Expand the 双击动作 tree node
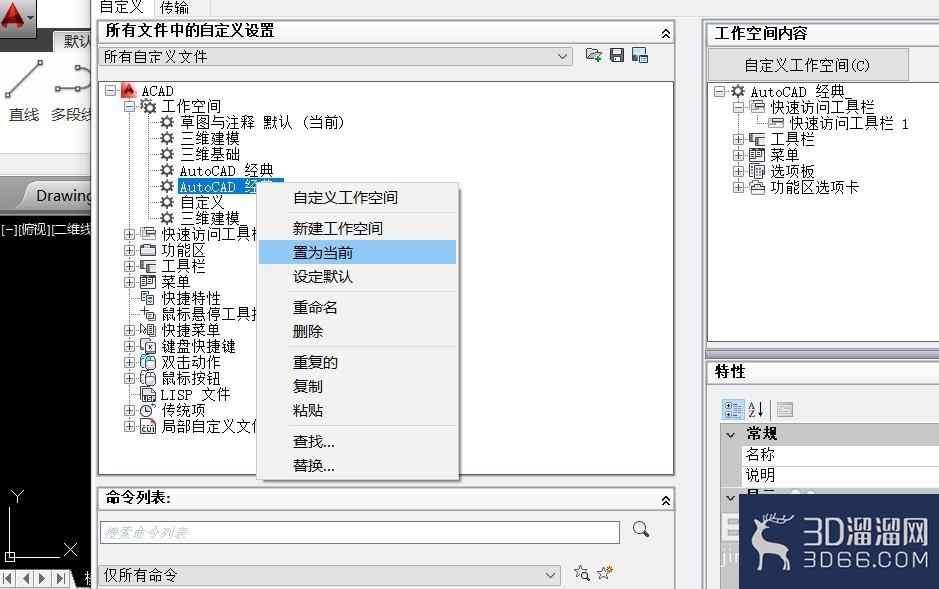The width and height of the screenshot is (939, 589). pos(129,362)
